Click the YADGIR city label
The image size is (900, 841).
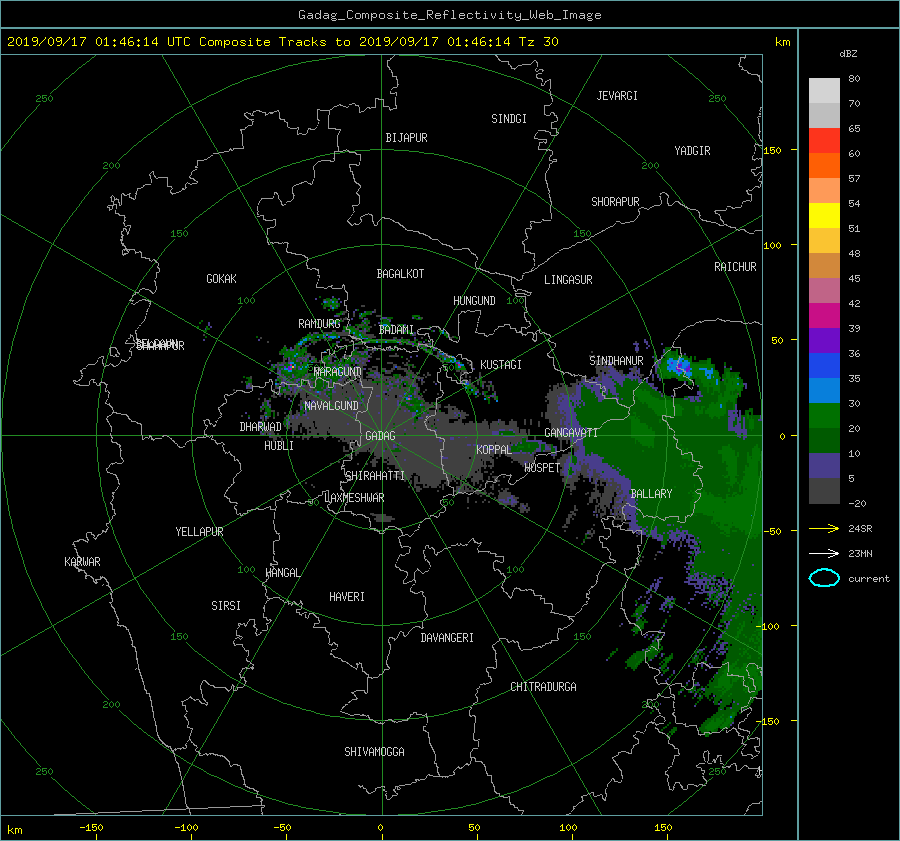coord(692,151)
